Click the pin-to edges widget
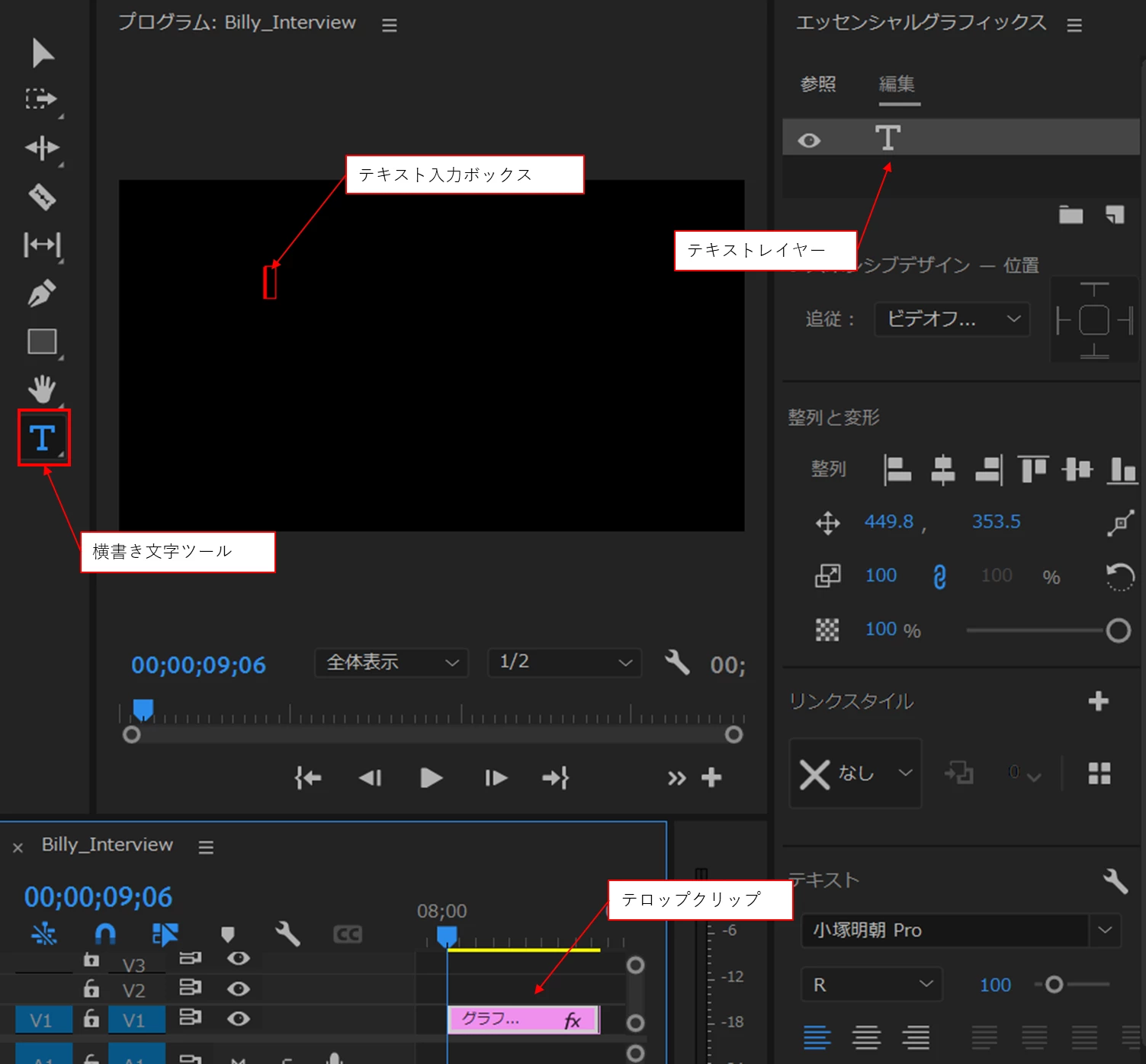1146x1064 pixels. pos(1094,319)
